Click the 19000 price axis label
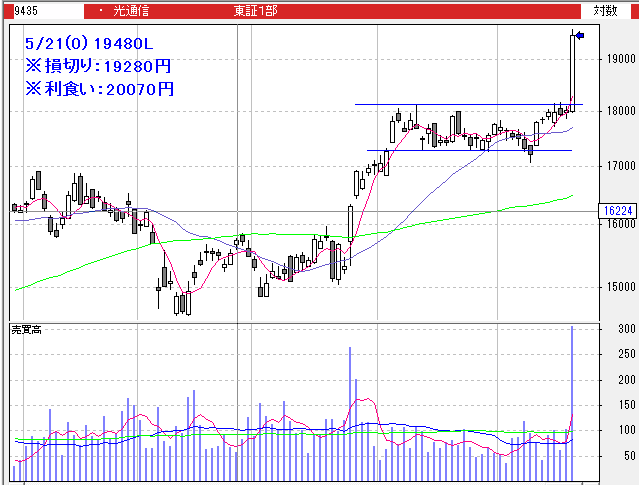The image size is (639, 485). [618, 59]
